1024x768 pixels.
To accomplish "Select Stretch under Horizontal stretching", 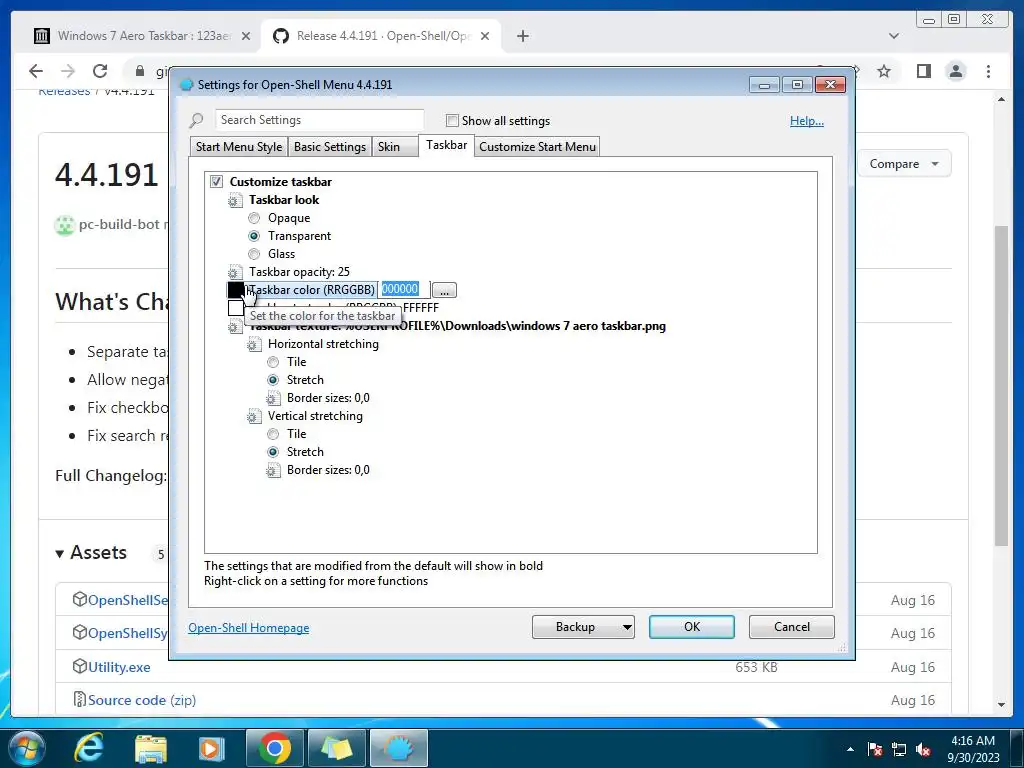I will 273,380.
